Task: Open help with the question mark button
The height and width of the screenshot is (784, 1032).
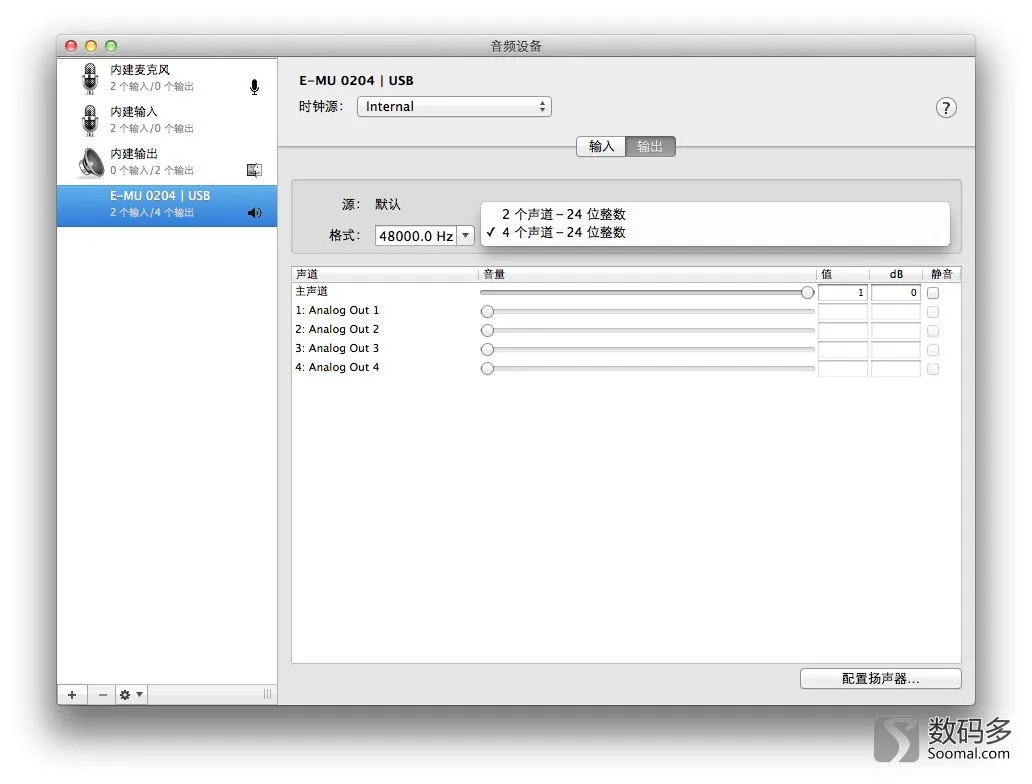Action: (x=946, y=107)
